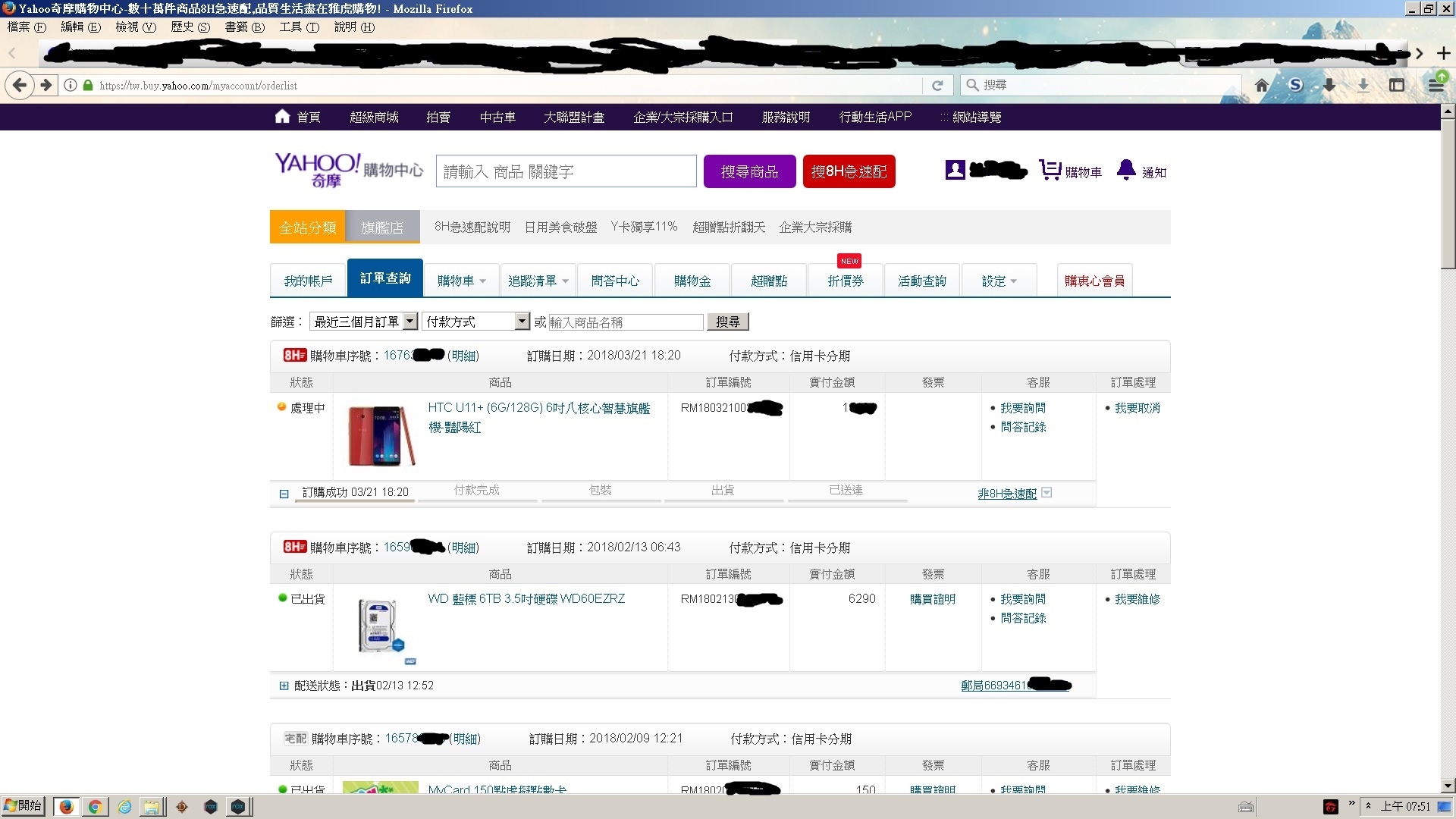Open the Windows 開始 start button
Viewport: 1456px width, 819px height.
24,806
